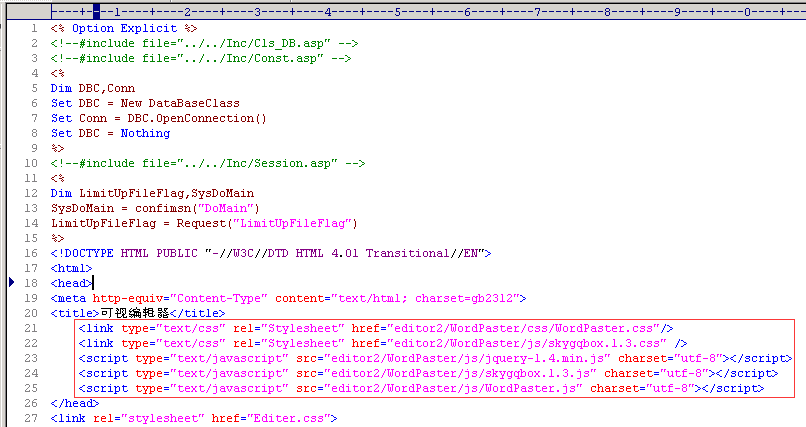Click 'Set DBC = New DataBaseClass' line
This screenshot has height=427, width=806.
pos(145,103)
